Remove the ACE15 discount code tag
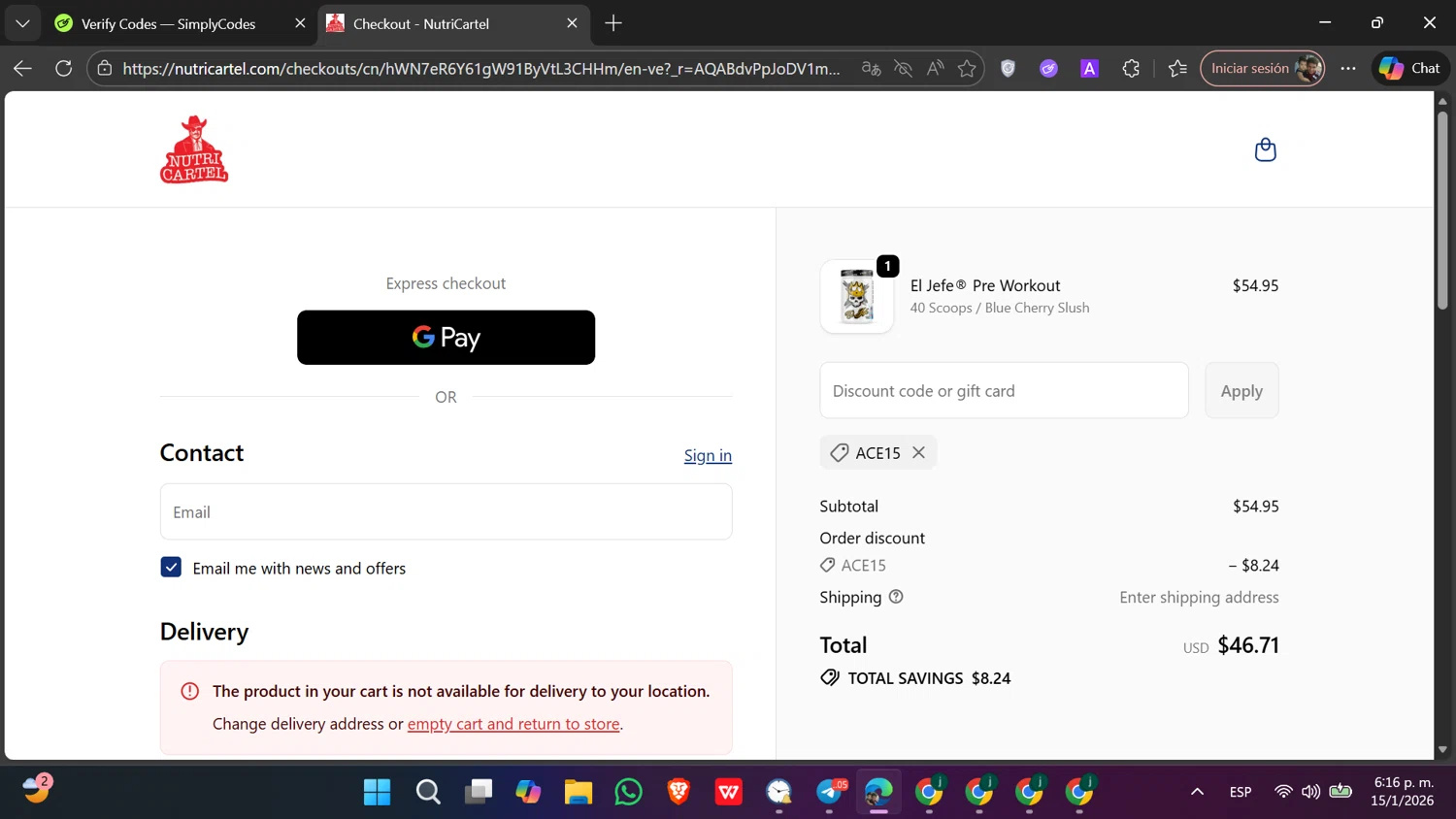 918,452
